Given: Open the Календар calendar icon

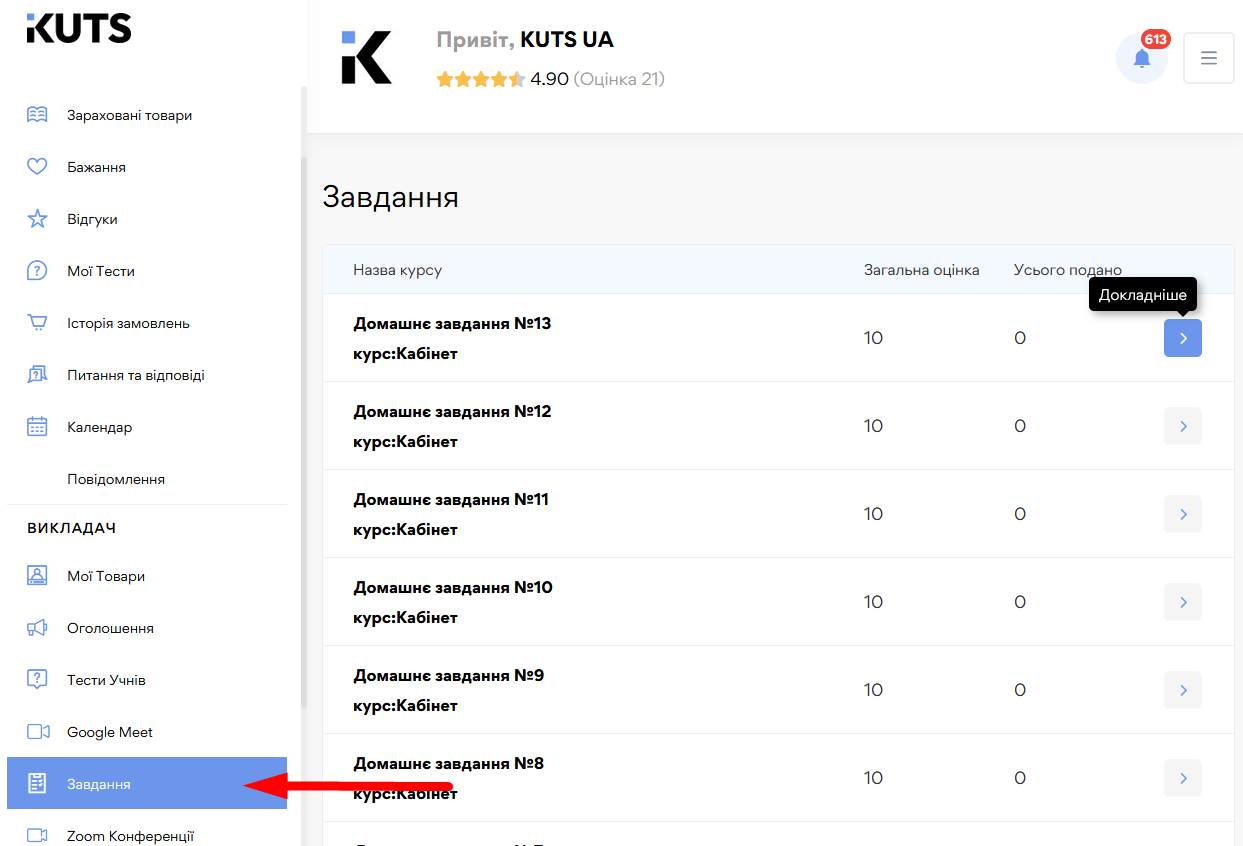Looking at the screenshot, I should [37, 426].
